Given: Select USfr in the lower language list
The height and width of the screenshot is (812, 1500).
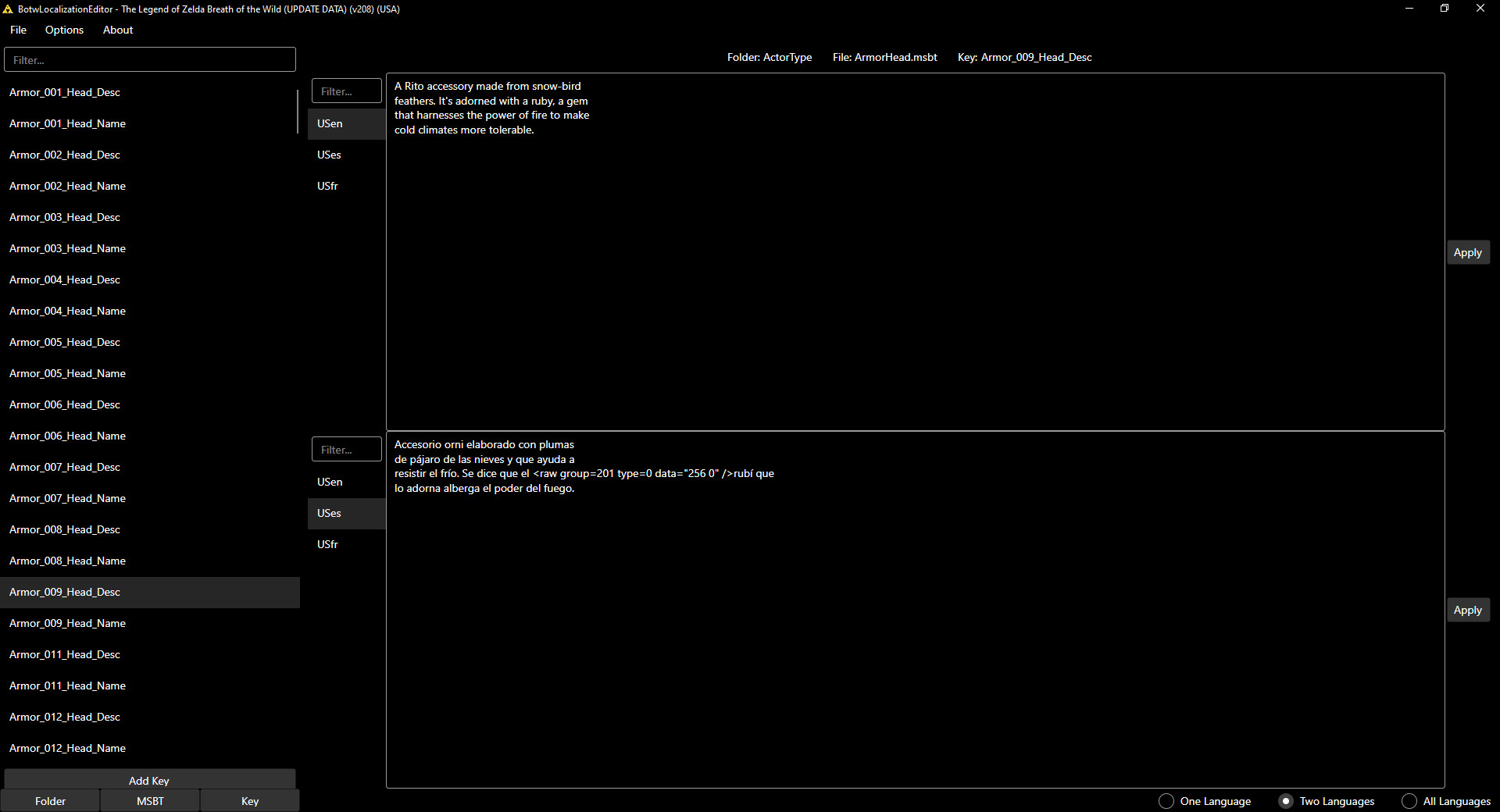Looking at the screenshot, I should pyautogui.click(x=347, y=544).
